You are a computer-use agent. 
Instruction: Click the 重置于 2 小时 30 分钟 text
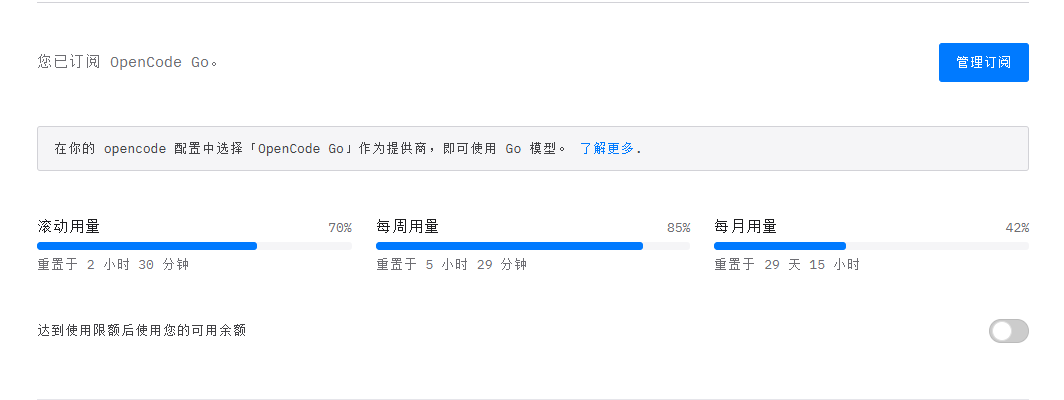113,264
